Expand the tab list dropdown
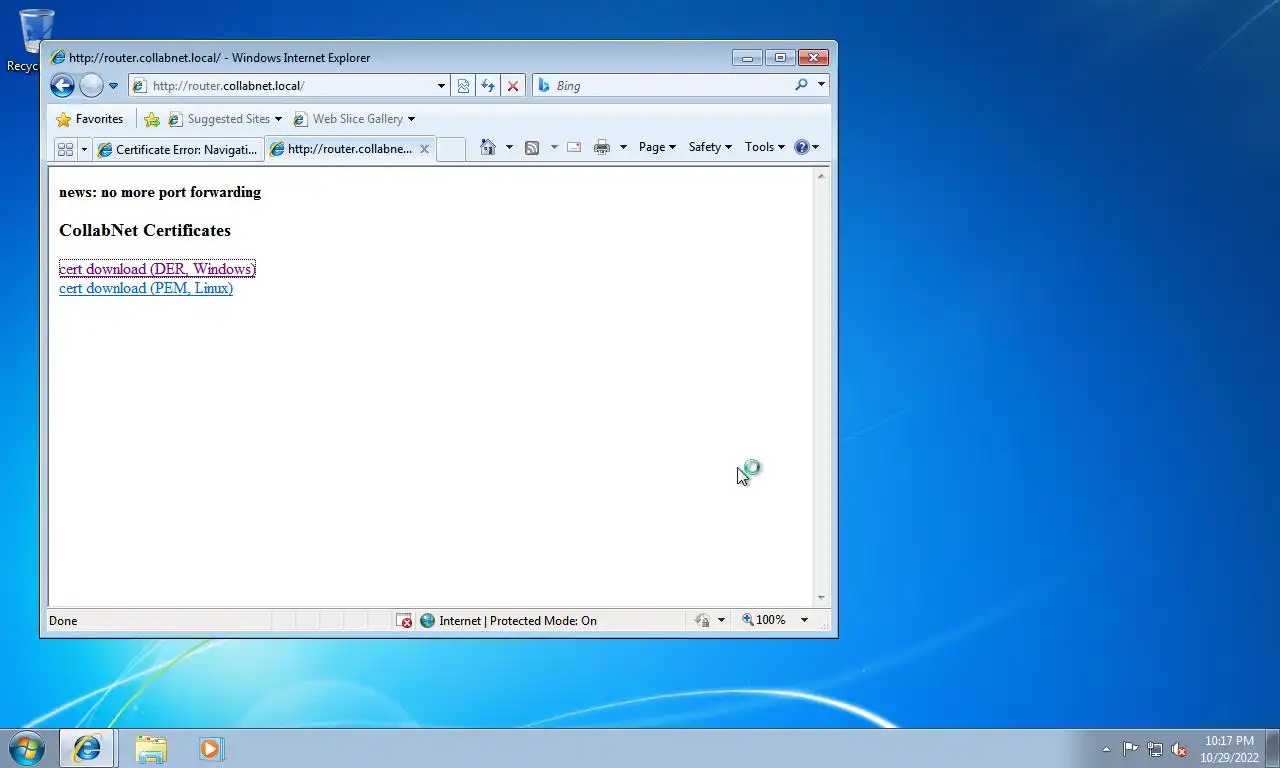This screenshot has height=768, width=1280. coord(84,149)
